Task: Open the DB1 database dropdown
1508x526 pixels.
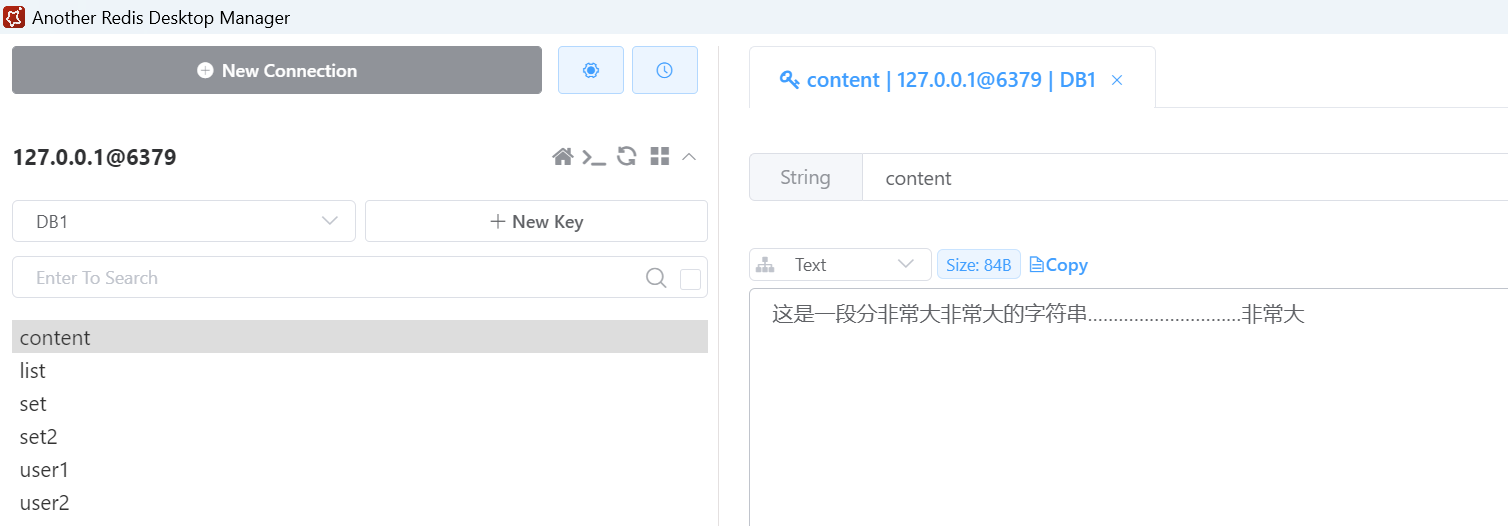Action: tap(184, 221)
